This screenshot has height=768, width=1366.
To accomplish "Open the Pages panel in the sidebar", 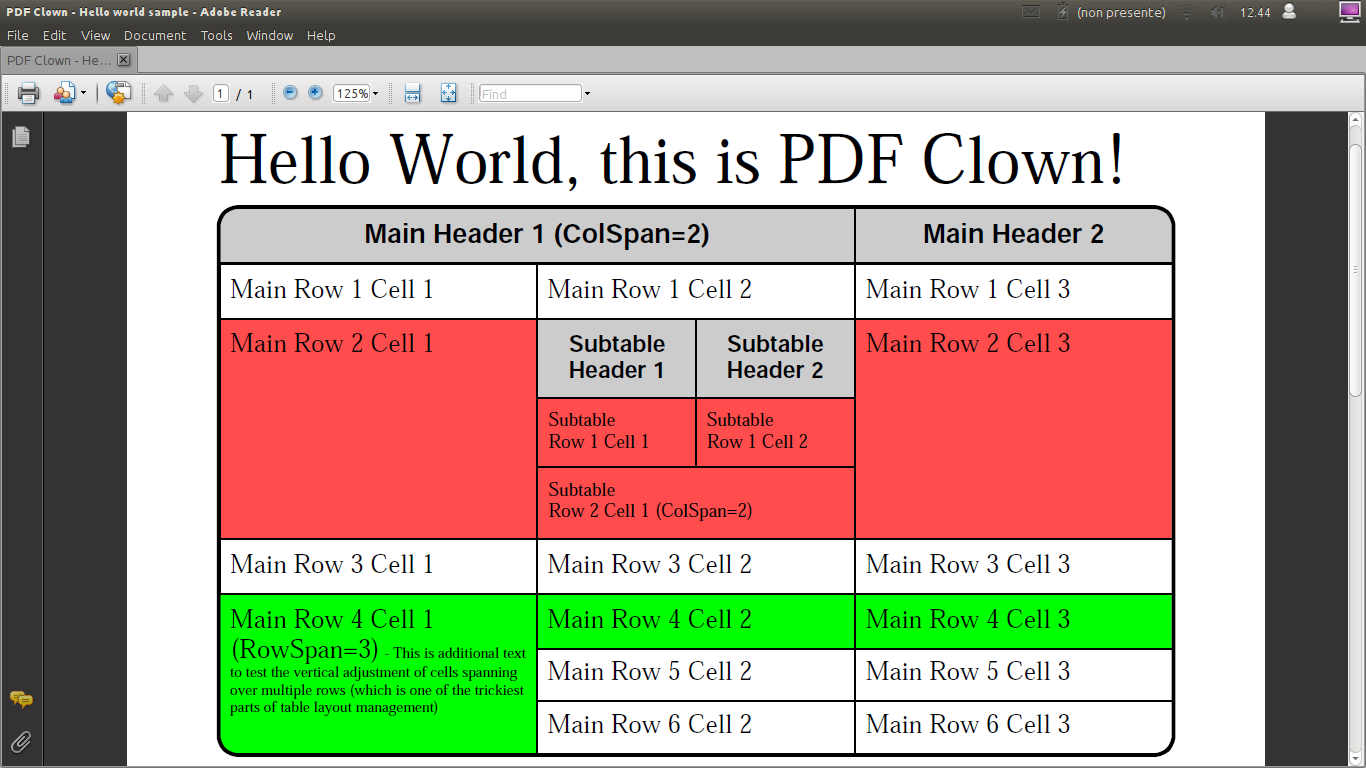I will tap(21, 137).
